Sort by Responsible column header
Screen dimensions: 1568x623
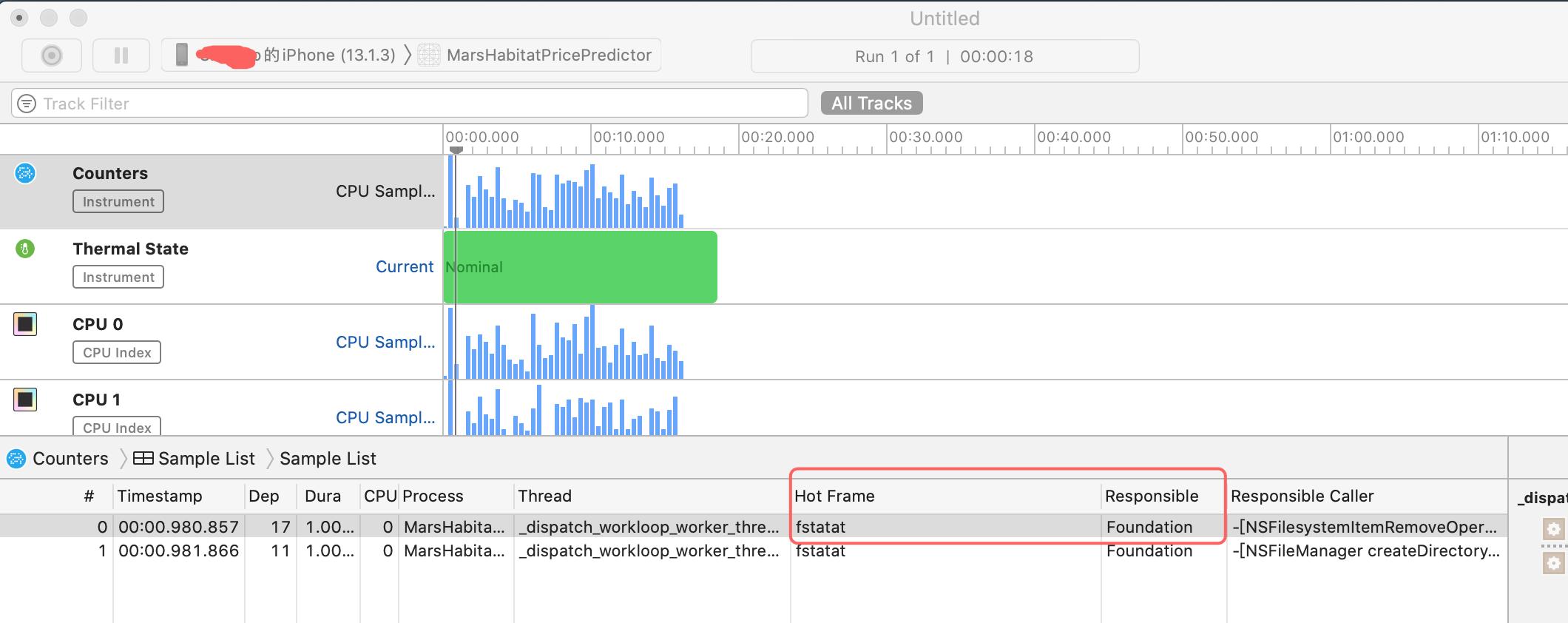coord(1152,496)
